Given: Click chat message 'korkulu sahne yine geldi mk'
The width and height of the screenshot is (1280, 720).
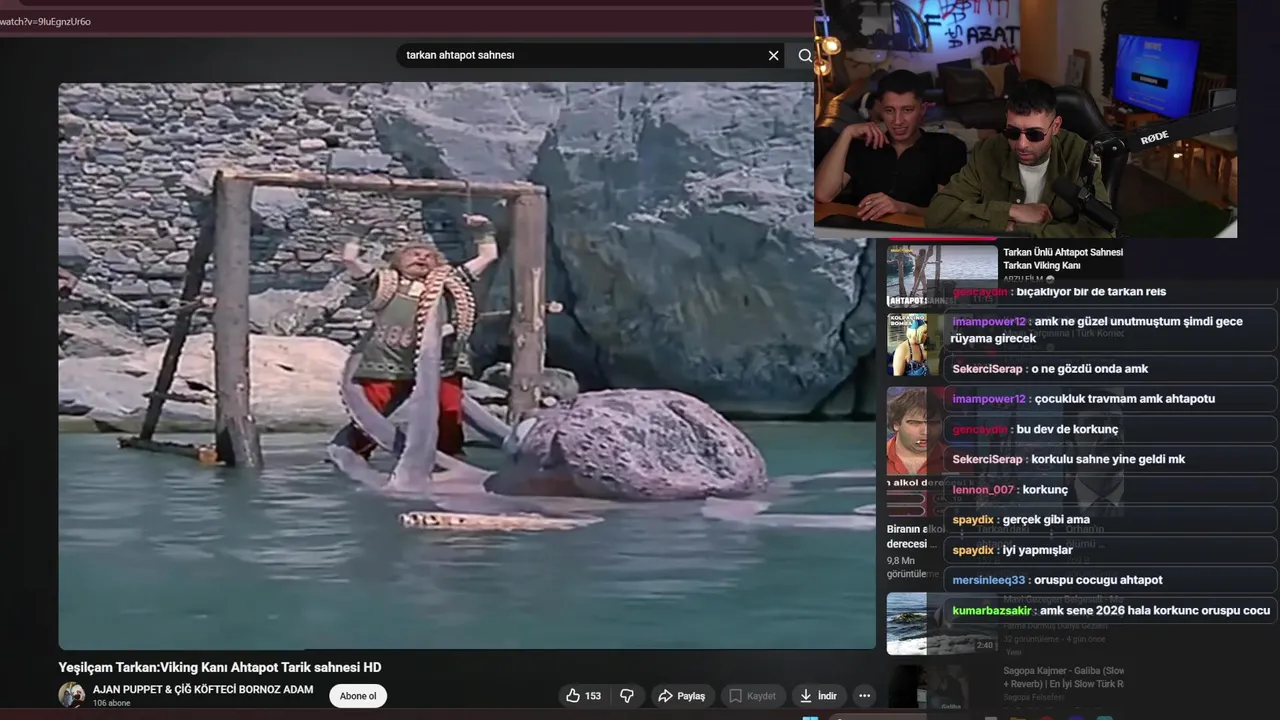Looking at the screenshot, I should click(1110, 460).
